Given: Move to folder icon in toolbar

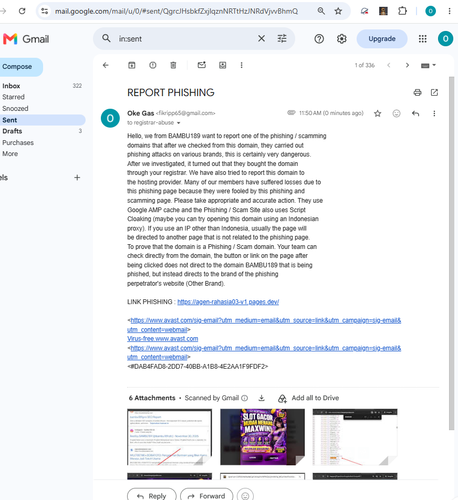Looking at the screenshot, I should tap(222, 65).
